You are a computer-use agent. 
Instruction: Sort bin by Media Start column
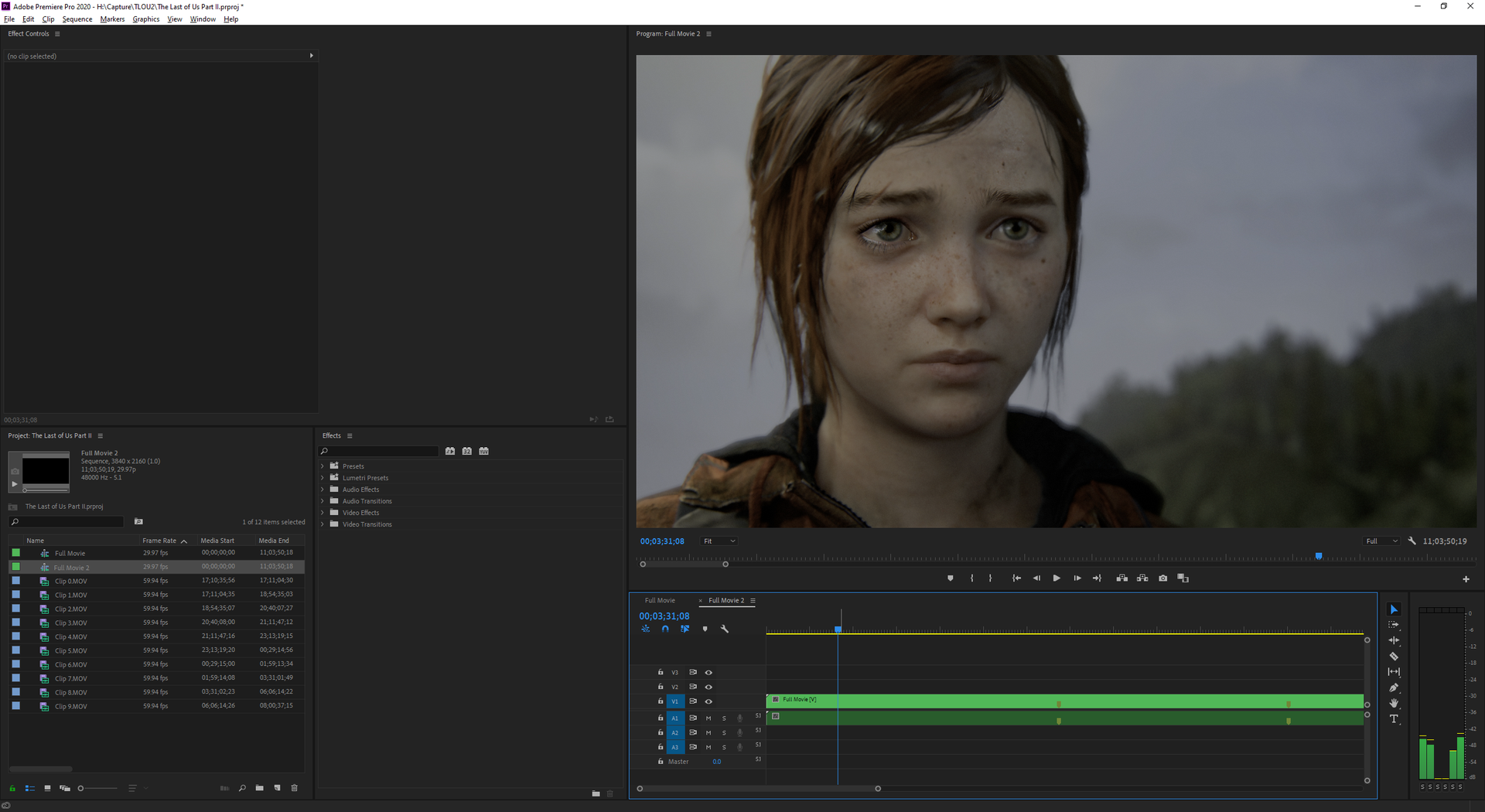click(x=217, y=541)
